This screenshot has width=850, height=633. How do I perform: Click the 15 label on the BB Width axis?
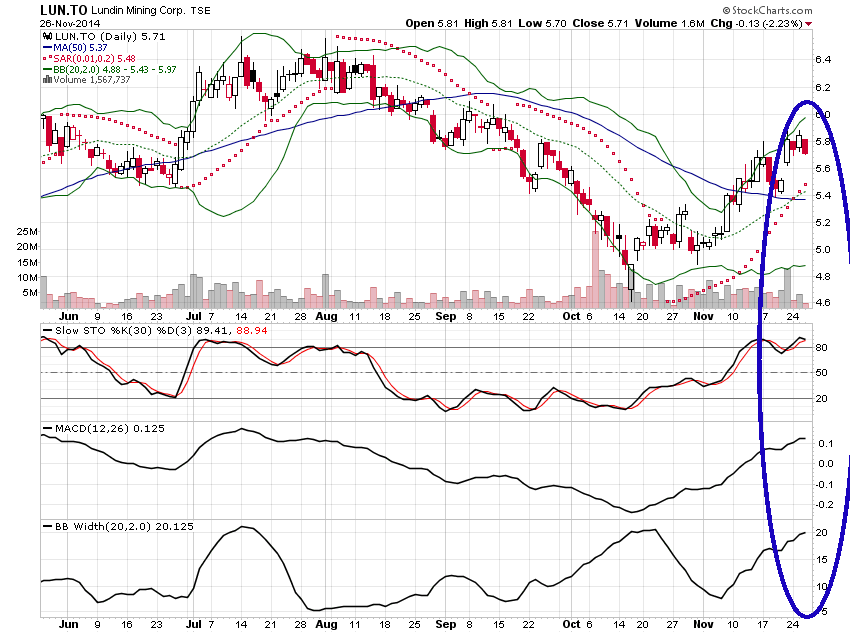pos(822,559)
